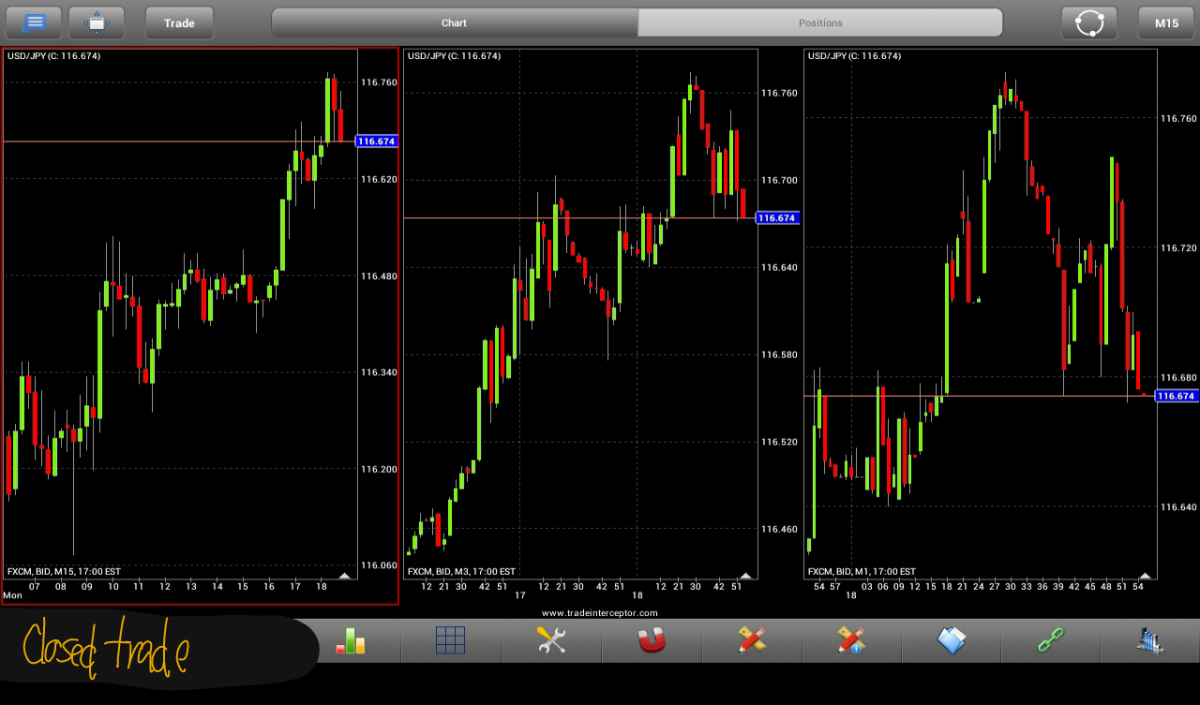The height and width of the screenshot is (705, 1200).
Task: Select the grid layout icon
Action: (x=451, y=640)
